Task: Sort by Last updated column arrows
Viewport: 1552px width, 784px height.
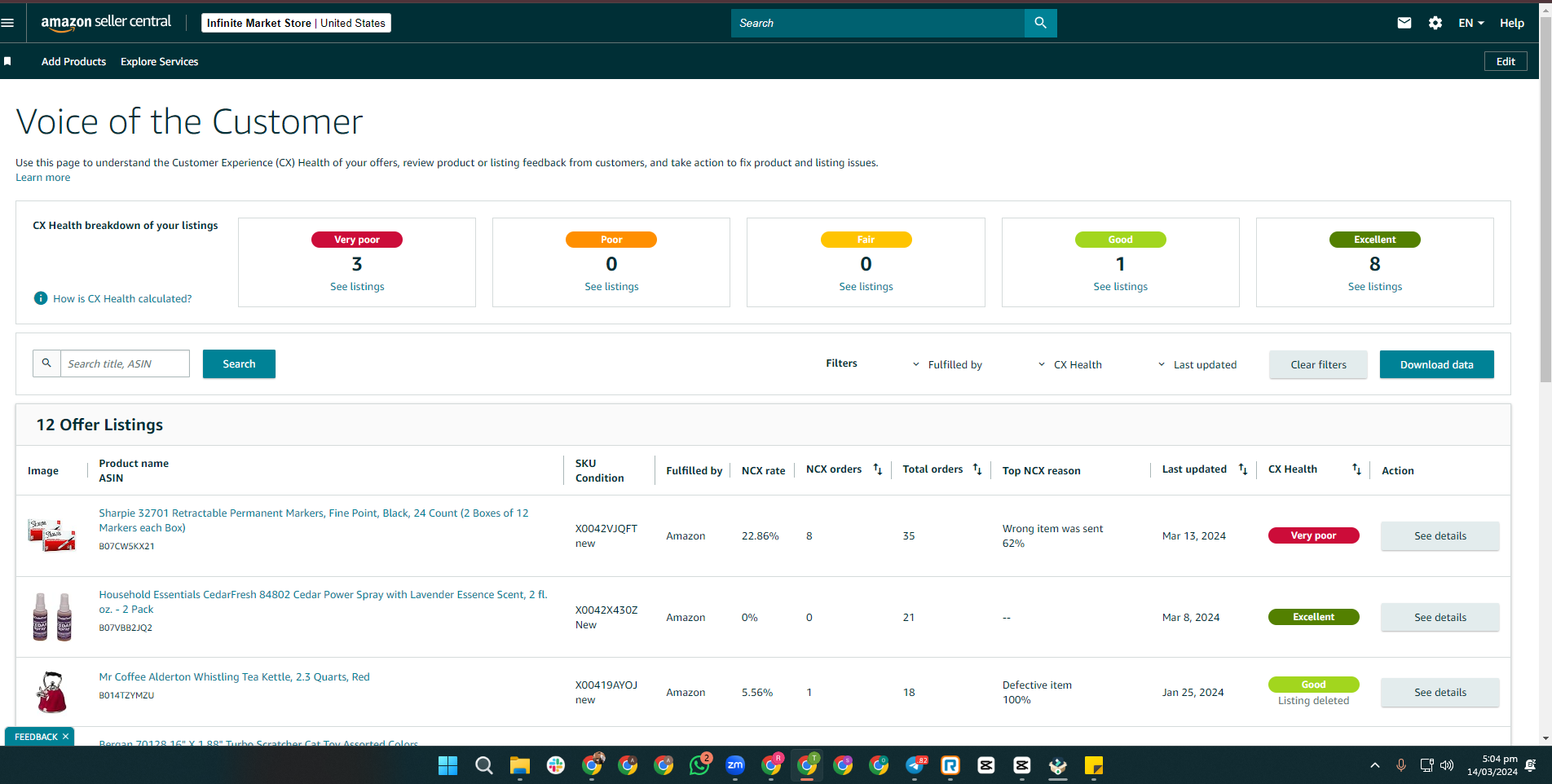Action: pyautogui.click(x=1243, y=469)
